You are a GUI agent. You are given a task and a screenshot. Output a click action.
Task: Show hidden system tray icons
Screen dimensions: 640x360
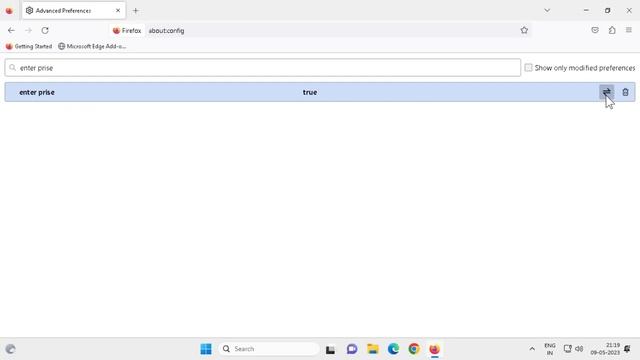[532, 349]
